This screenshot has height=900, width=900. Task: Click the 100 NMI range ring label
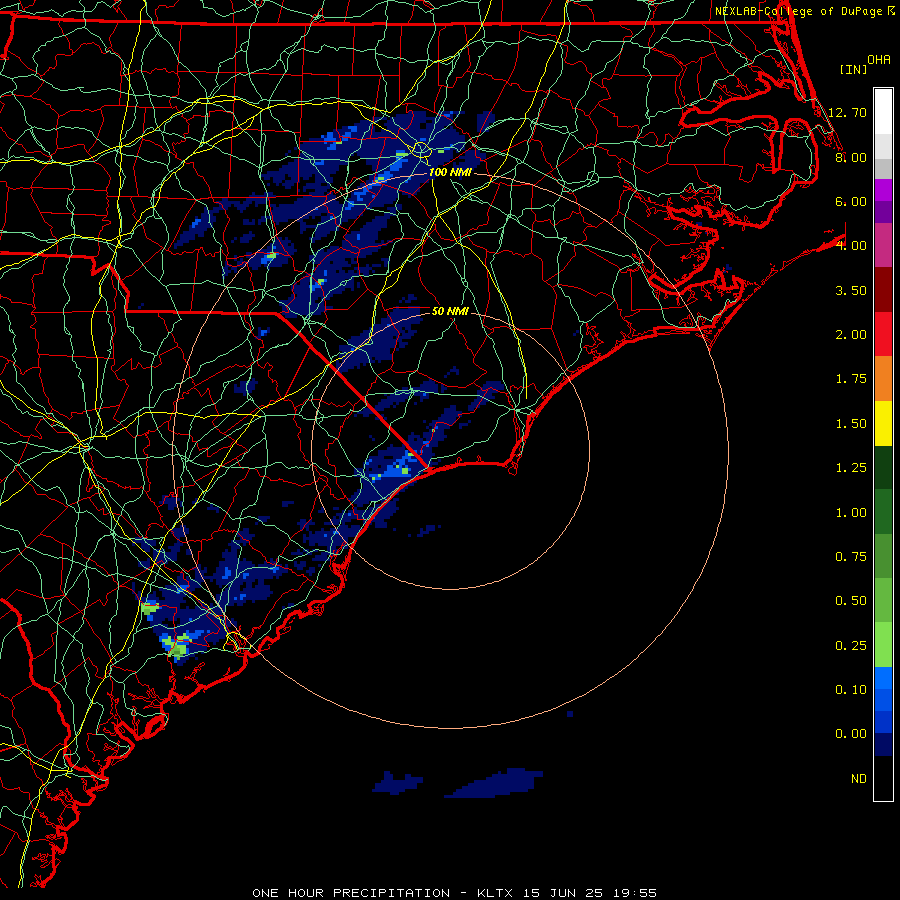[450, 172]
